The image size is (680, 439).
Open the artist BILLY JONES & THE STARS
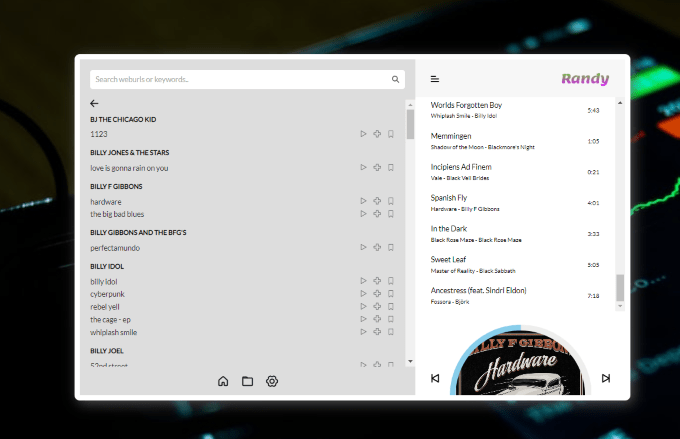click(130, 153)
